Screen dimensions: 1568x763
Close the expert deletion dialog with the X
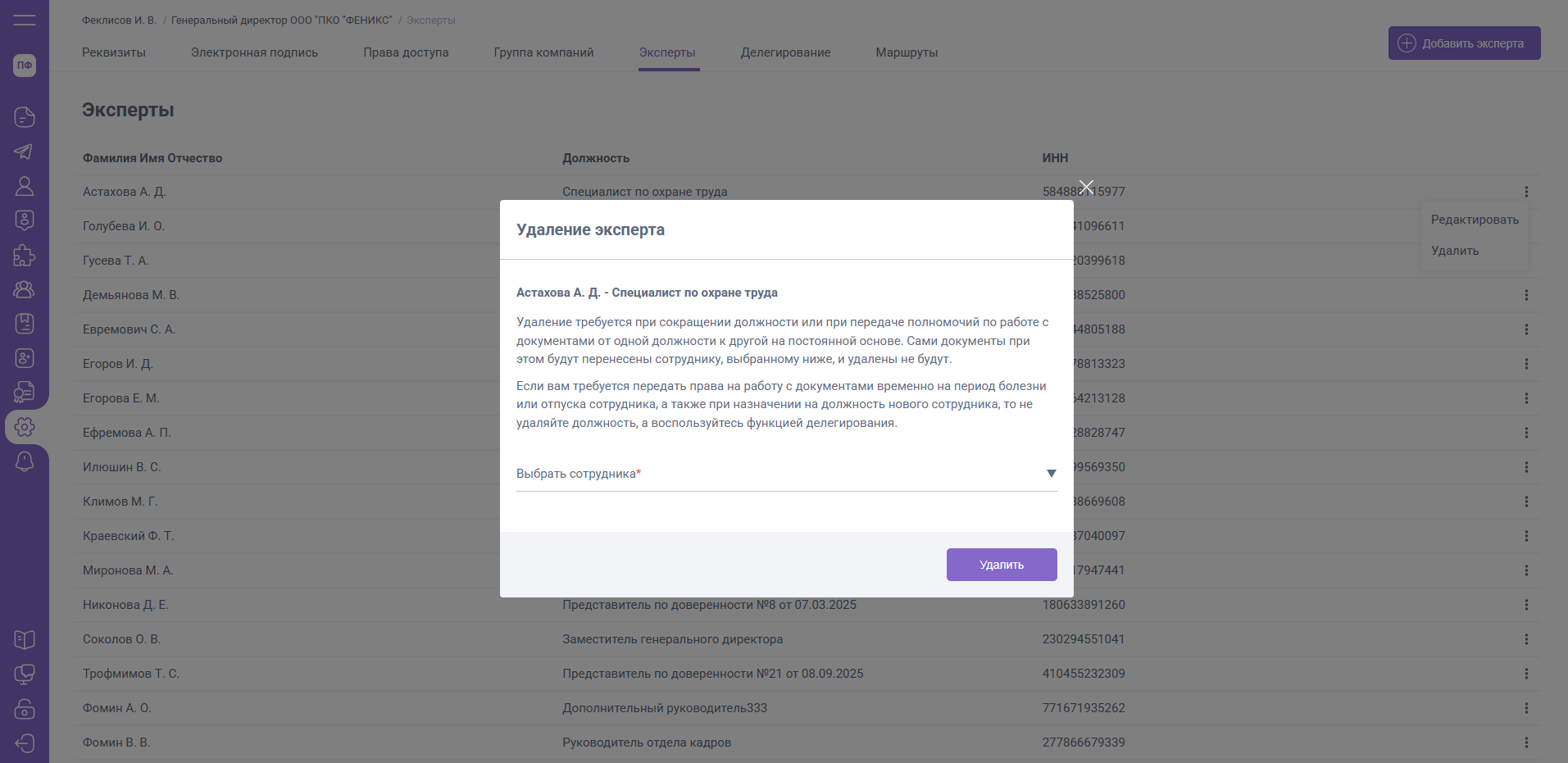pos(1086,188)
